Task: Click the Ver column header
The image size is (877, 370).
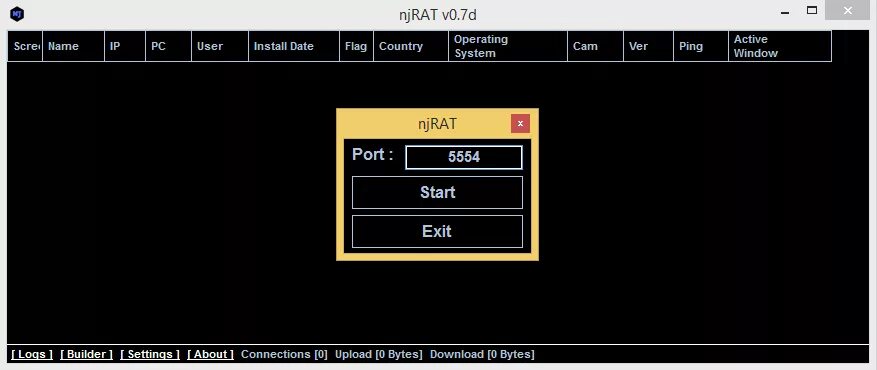Action: 648,46
